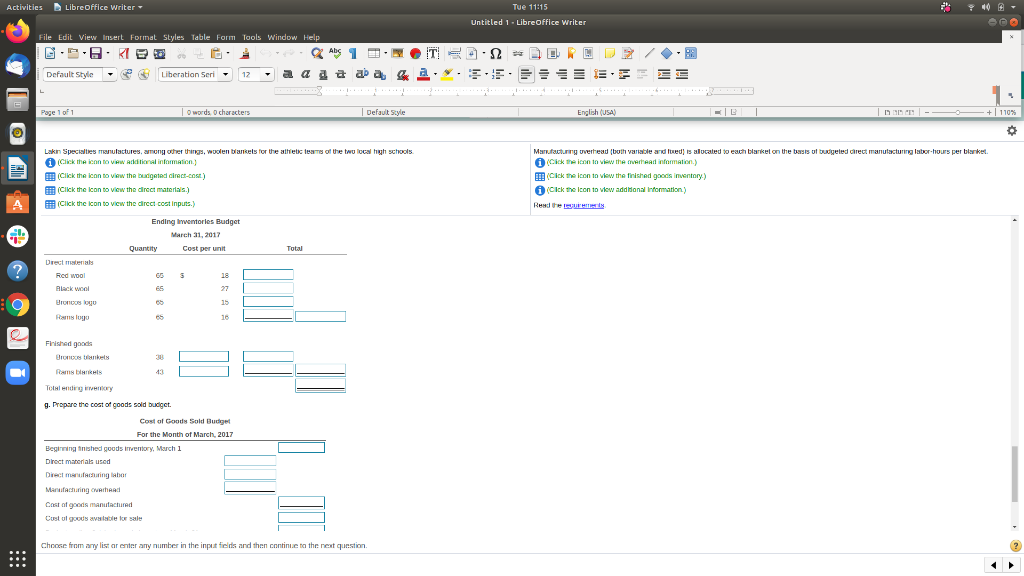The width and height of the screenshot is (1024, 576).
Task: Insert comment sticky note icon
Action: [x=610, y=54]
